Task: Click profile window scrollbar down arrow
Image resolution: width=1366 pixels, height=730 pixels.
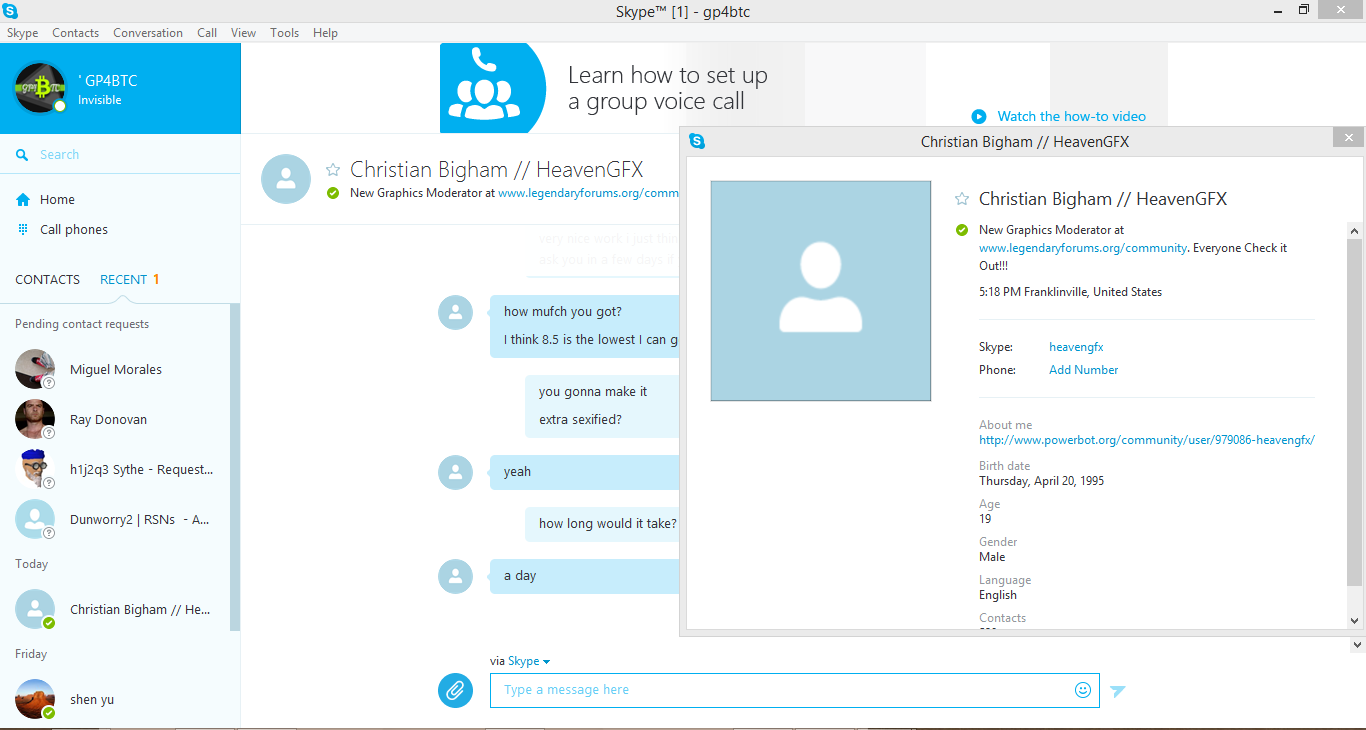Action: 1355,621
